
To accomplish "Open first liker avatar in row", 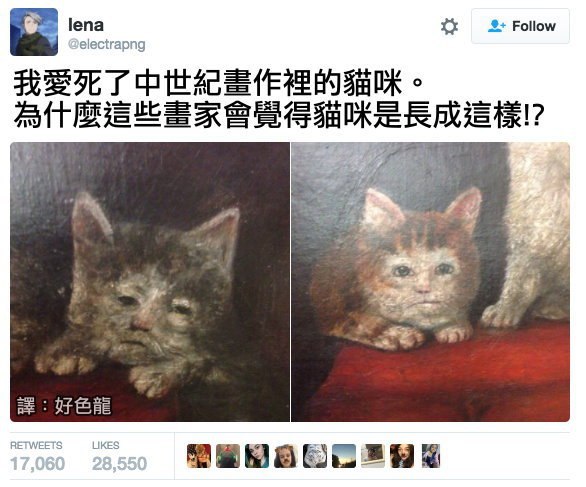I will (x=199, y=456).
